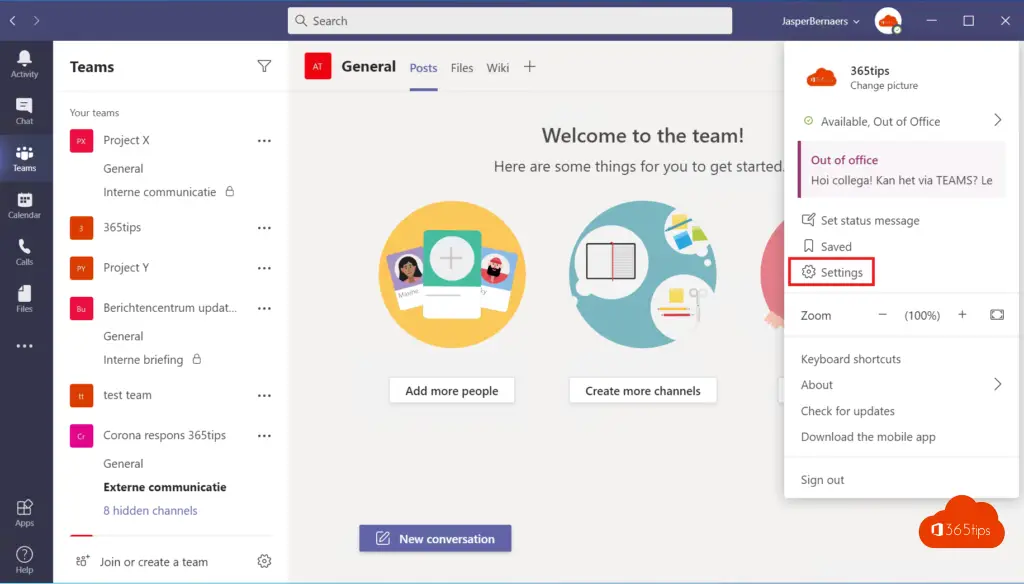Click the profile avatar in the title bar
This screenshot has height=584, width=1024.
[x=888, y=21]
